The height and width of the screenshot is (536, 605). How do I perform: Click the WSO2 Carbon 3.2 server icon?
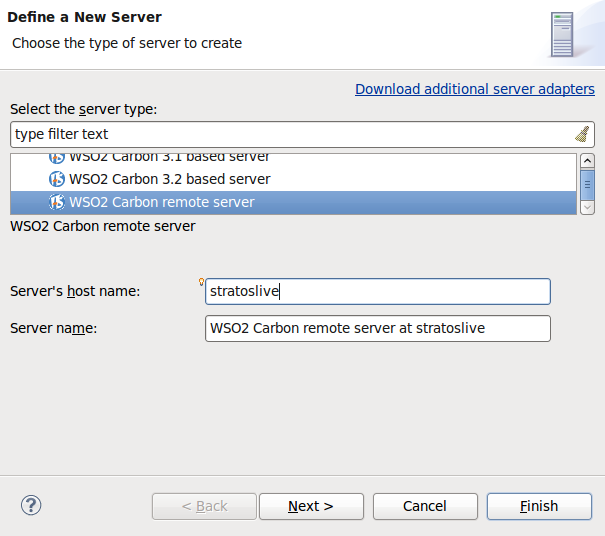[57, 179]
